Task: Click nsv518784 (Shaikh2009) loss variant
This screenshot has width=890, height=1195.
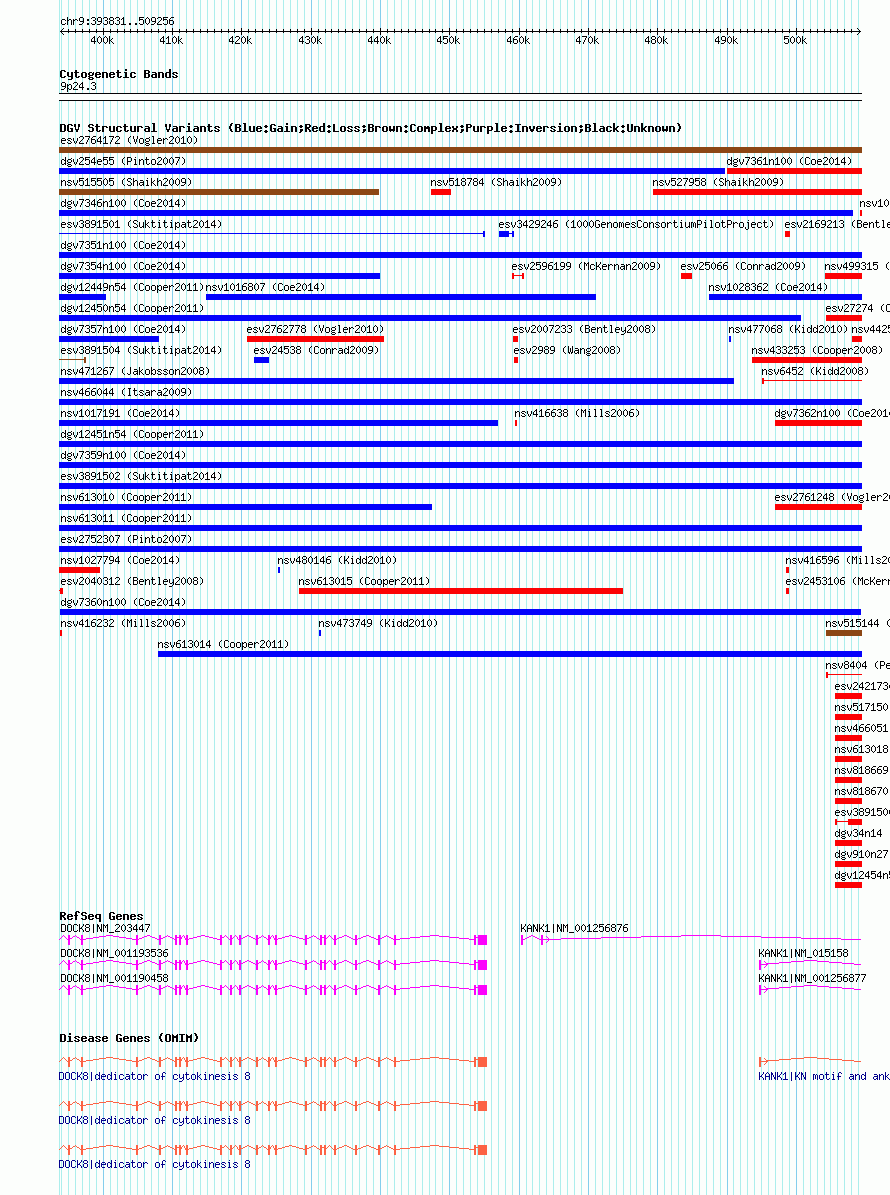Action: click(440, 192)
